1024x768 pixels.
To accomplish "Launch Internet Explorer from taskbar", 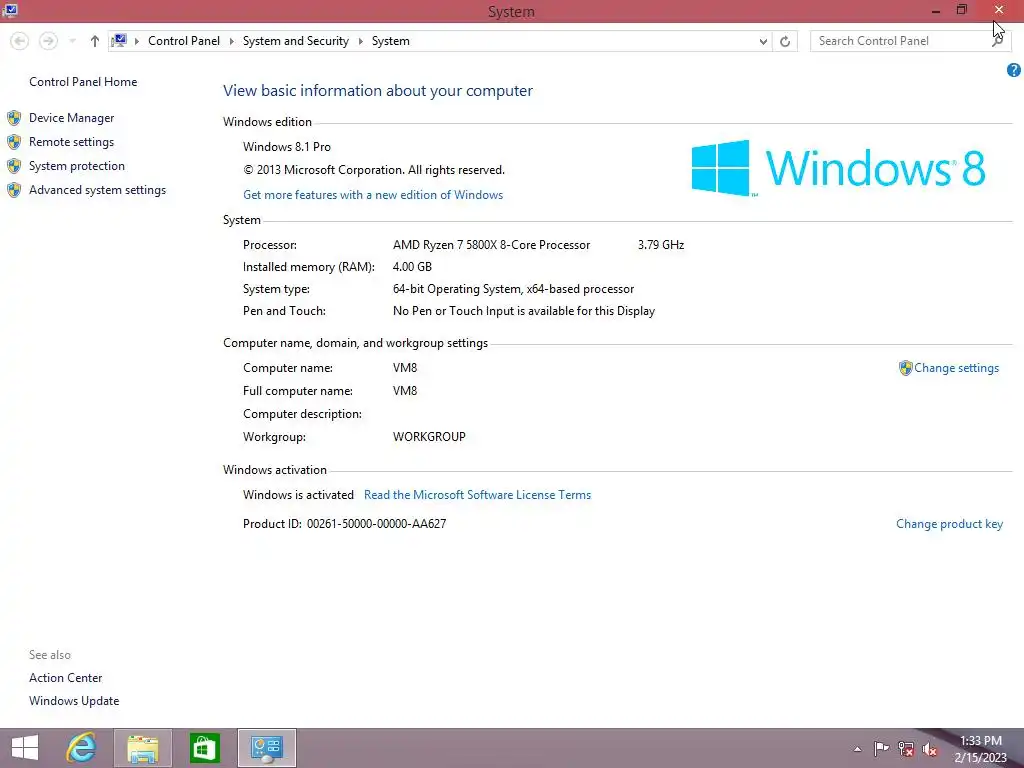I will coord(82,748).
